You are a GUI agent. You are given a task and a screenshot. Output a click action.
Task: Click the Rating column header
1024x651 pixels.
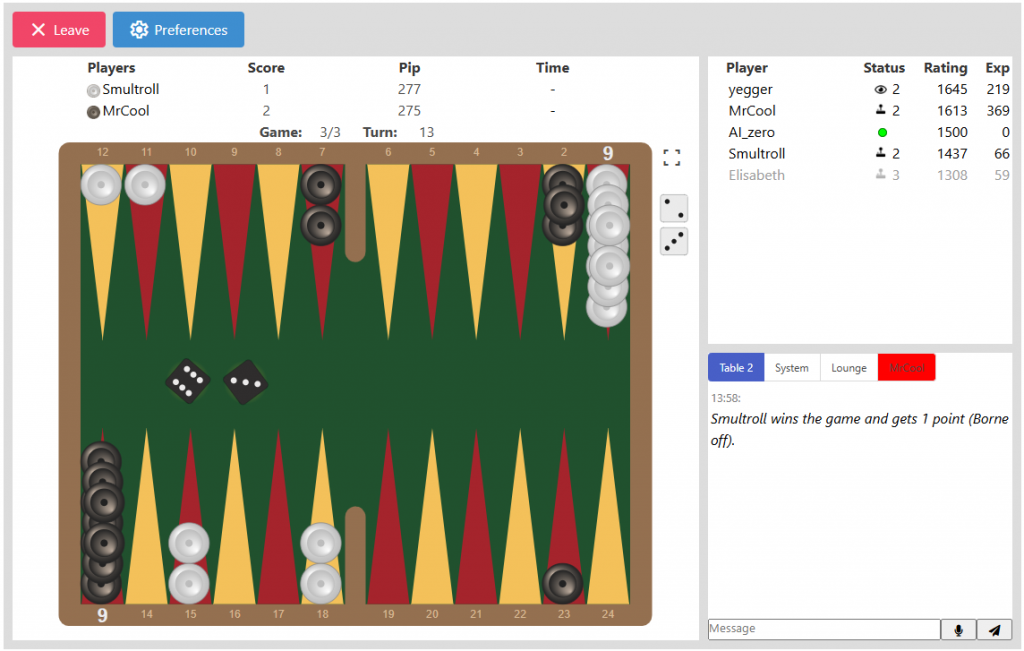pyautogui.click(x=945, y=68)
